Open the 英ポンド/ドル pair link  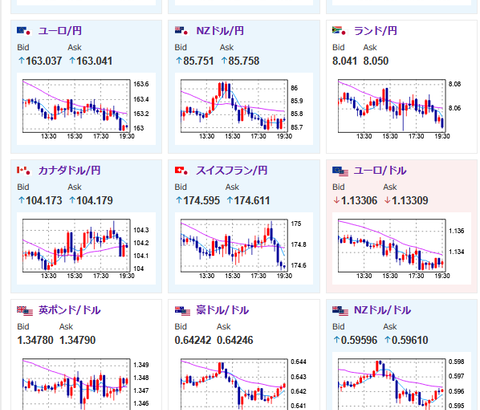coord(69,310)
